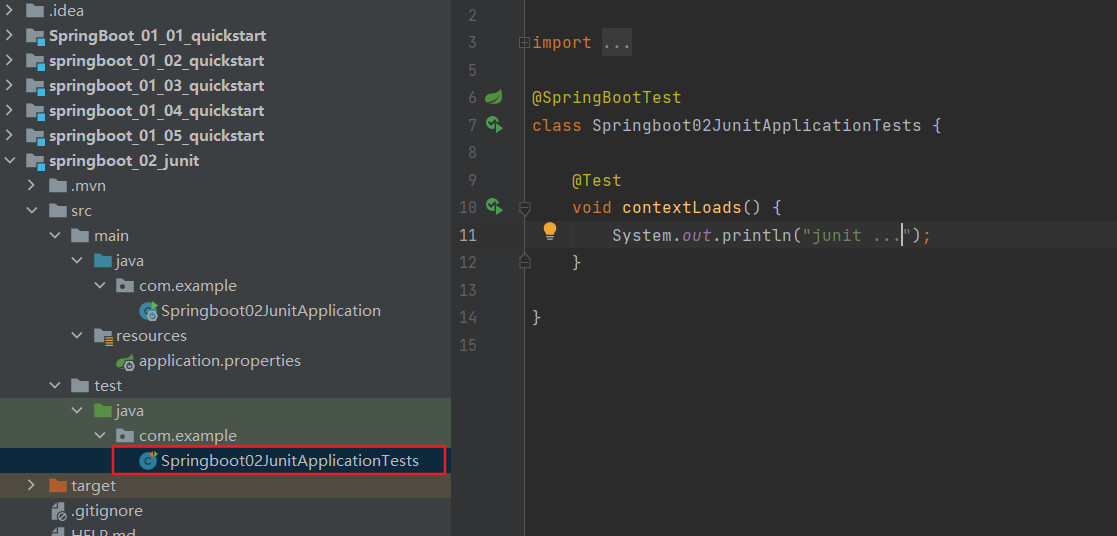Click Spring bean leaf gutter icon line 6
The width and height of the screenshot is (1117, 536).
coord(494,97)
